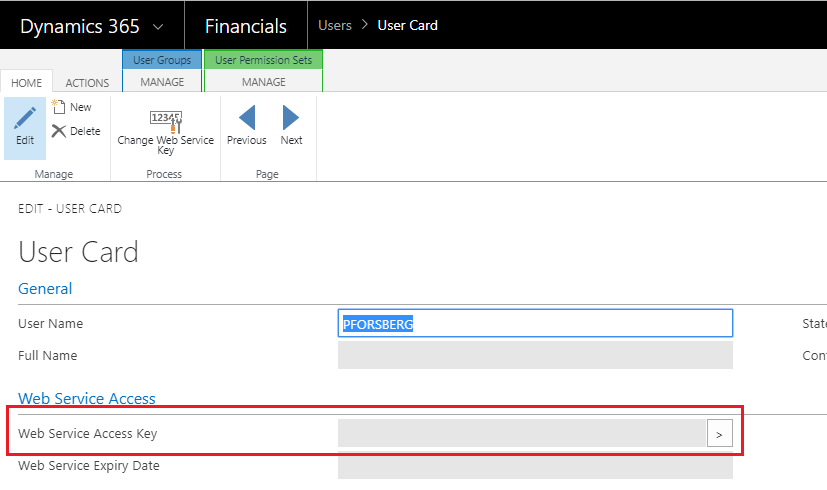The width and height of the screenshot is (827, 490).
Task: Navigate to Users breadcrumb link
Action: pos(334,25)
